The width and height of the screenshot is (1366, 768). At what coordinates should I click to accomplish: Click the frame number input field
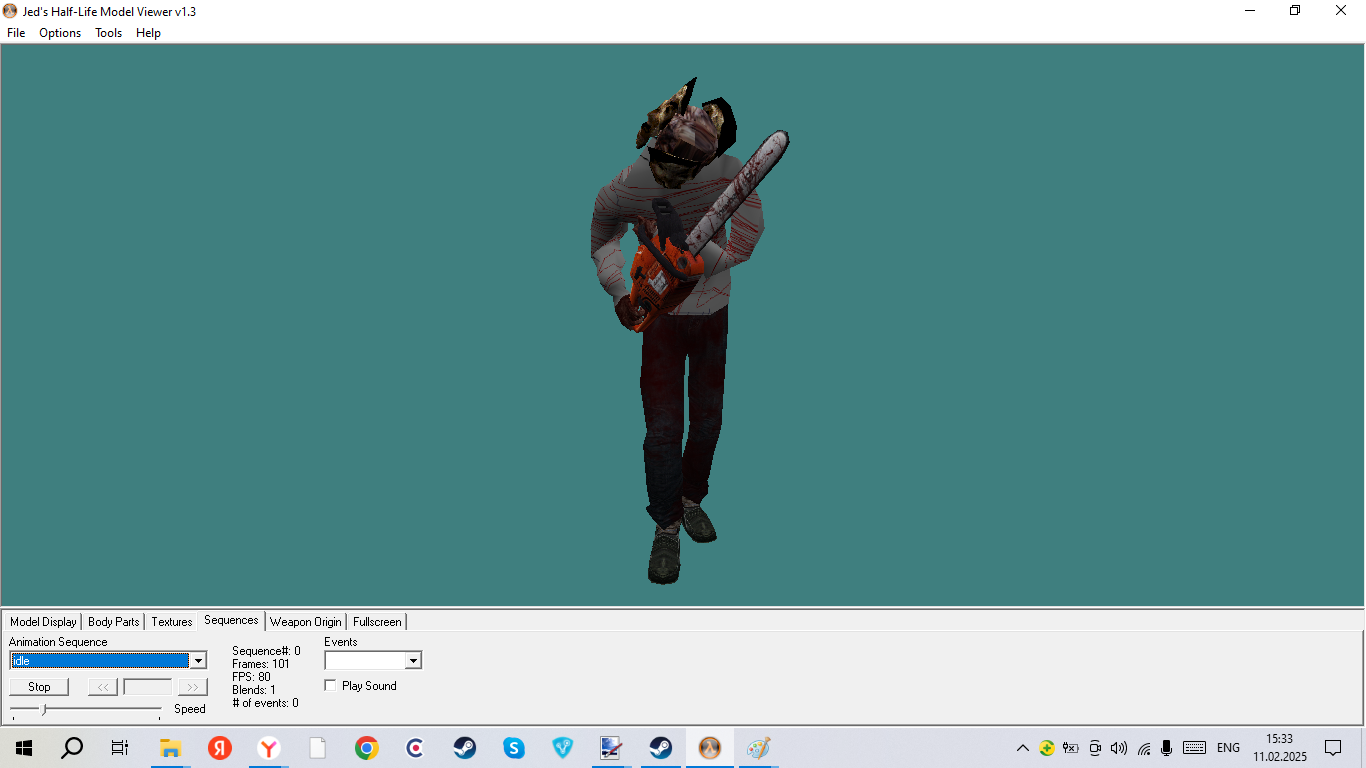tap(148, 687)
